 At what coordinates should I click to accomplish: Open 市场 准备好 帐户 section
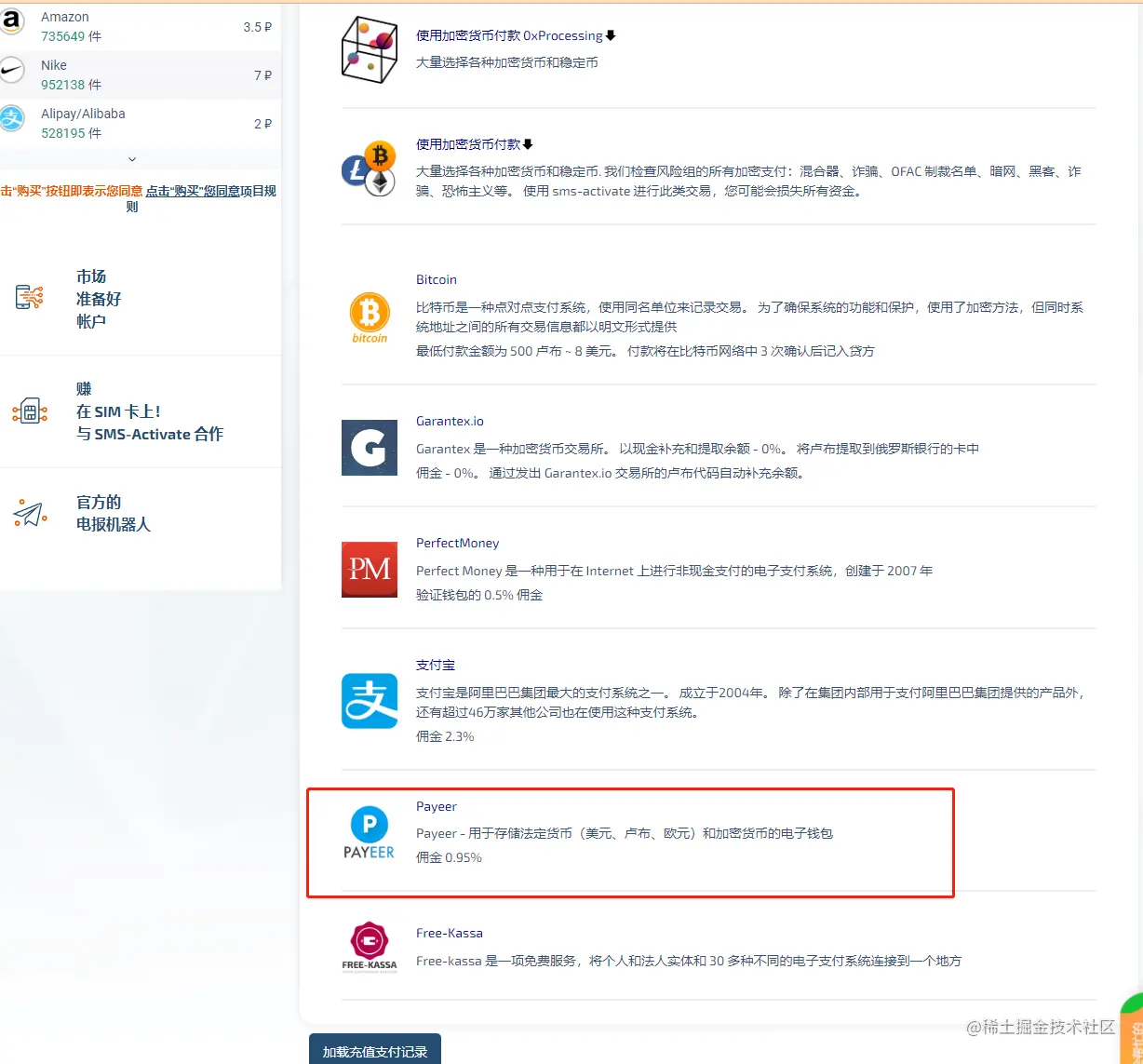[x=99, y=299]
